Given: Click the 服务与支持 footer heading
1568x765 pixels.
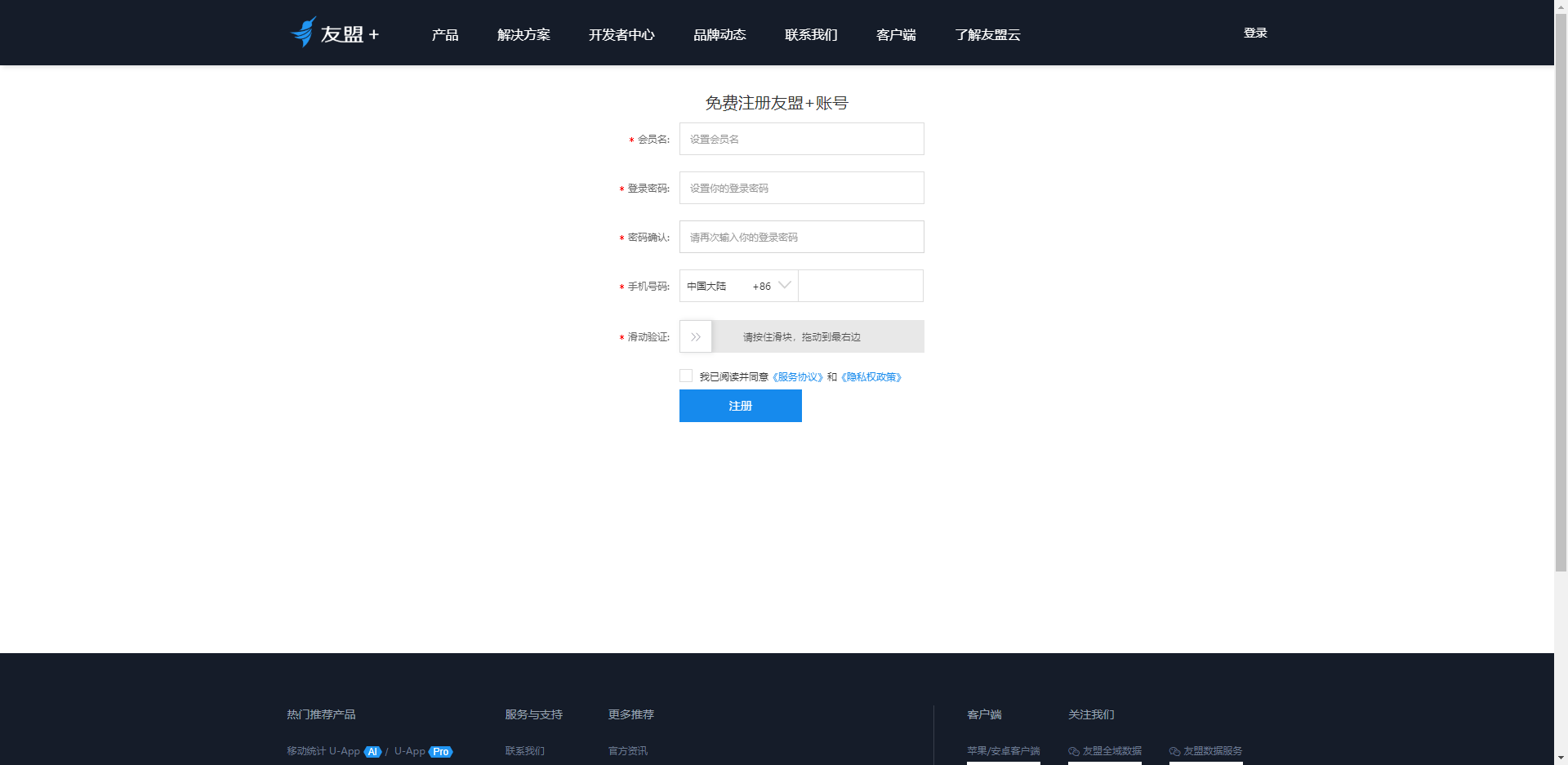Looking at the screenshot, I should point(534,714).
